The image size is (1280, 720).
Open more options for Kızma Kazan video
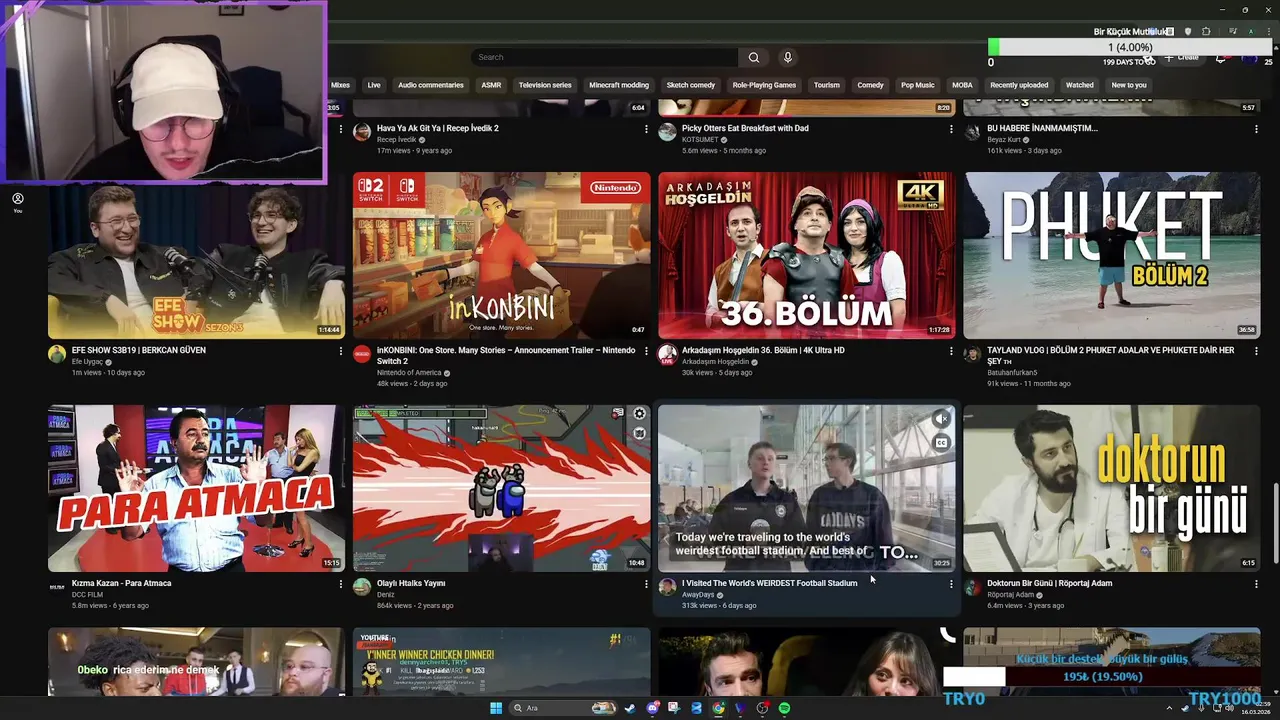[341, 584]
